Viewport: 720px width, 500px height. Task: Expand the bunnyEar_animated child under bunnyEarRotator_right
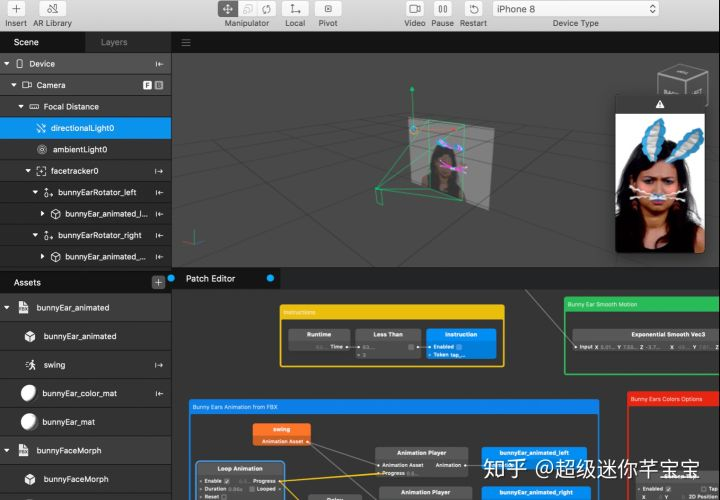[x=42, y=257]
